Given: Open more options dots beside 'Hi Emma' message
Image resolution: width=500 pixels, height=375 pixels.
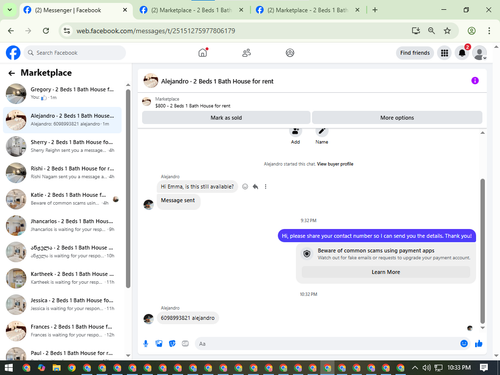Looking at the screenshot, I should point(266,187).
